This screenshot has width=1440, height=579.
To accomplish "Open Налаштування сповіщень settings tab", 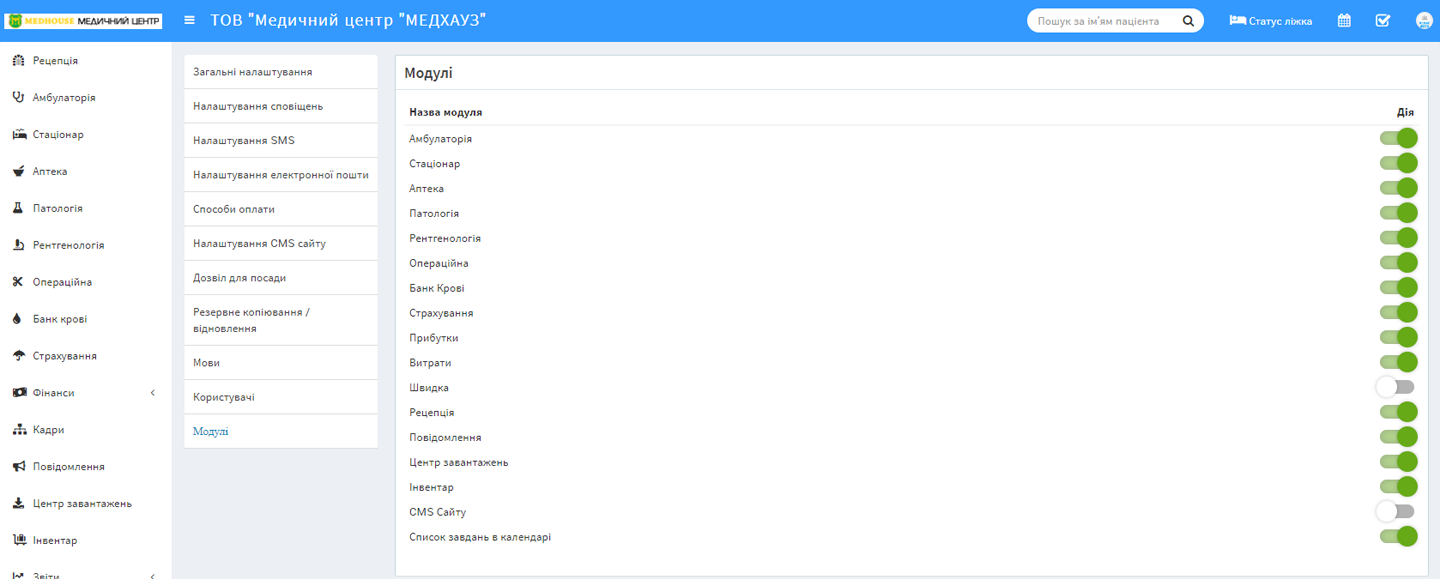I will coord(281,106).
